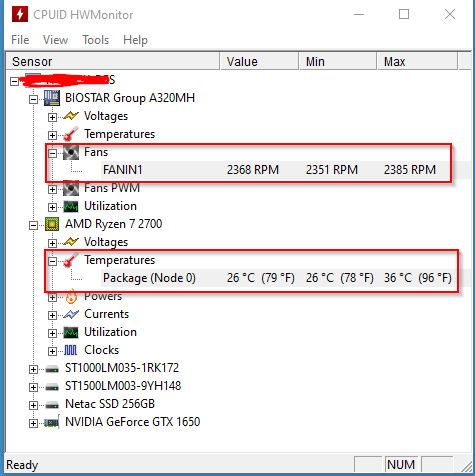Image resolution: width=475 pixels, height=476 pixels.
Task: Click the Min column header
Action: tap(338, 61)
